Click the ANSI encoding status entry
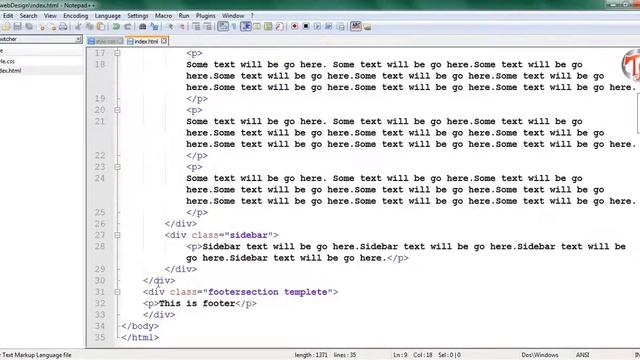The height and width of the screenshot is (360, 640). click(582, 355)
